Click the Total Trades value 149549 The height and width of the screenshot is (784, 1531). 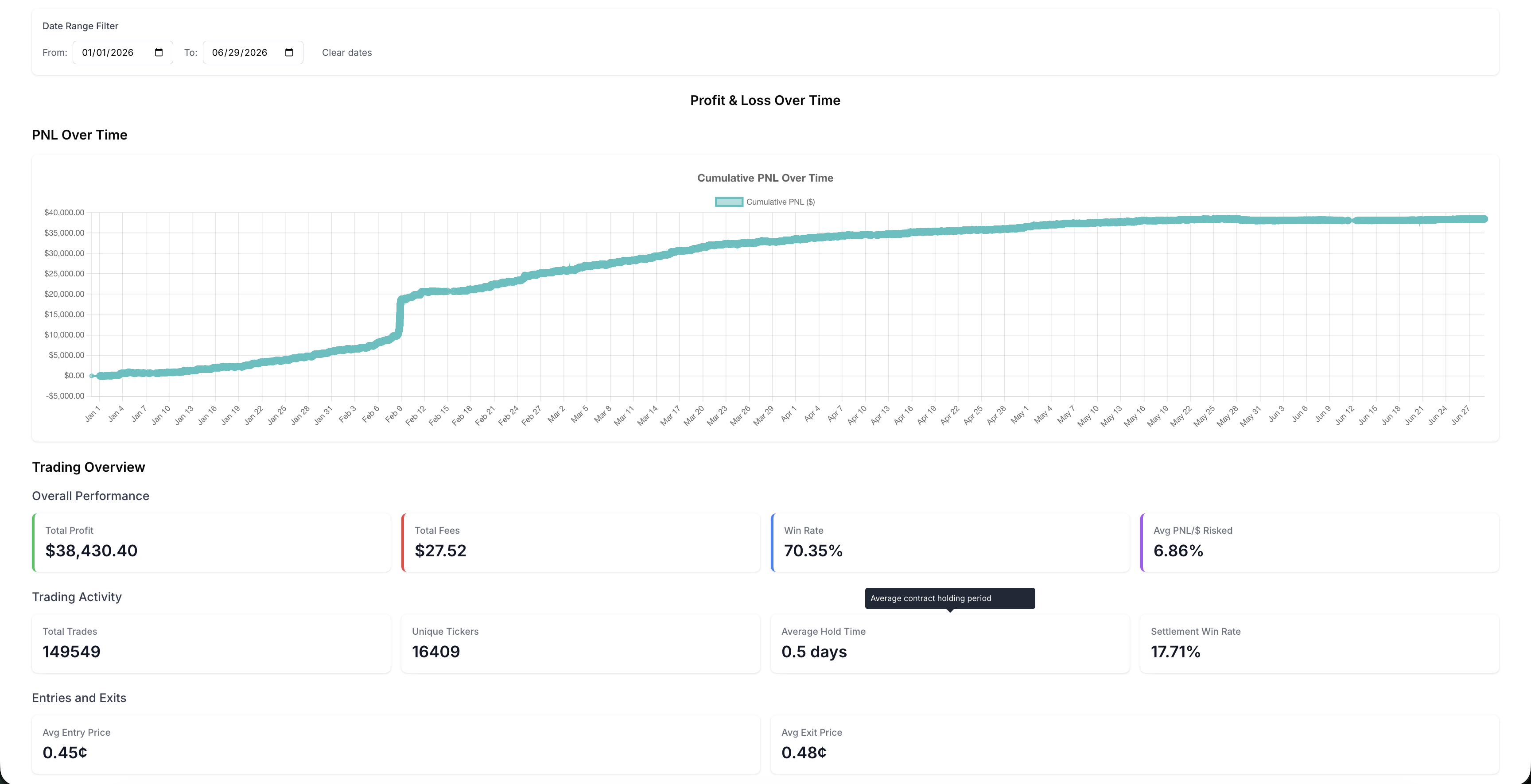[x=71, y=652]
